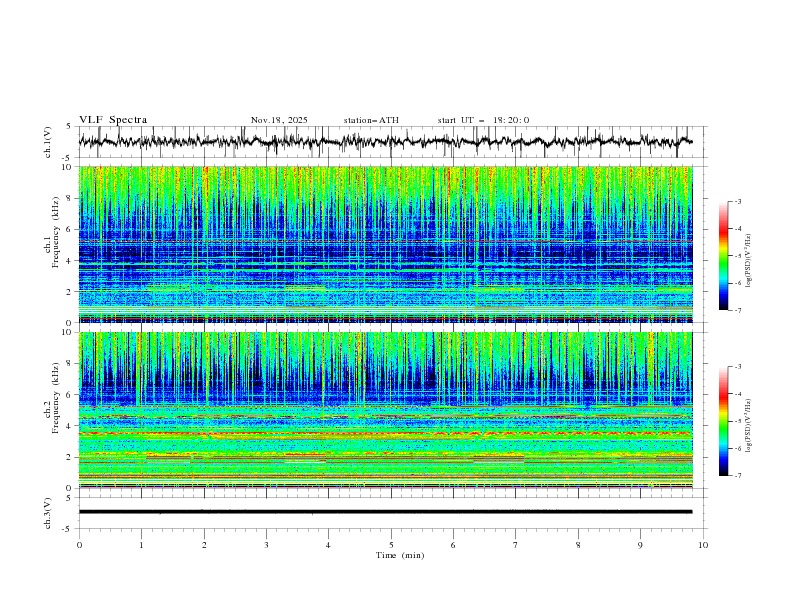Click the "Time (min)" axis label

tap(400, 555)
